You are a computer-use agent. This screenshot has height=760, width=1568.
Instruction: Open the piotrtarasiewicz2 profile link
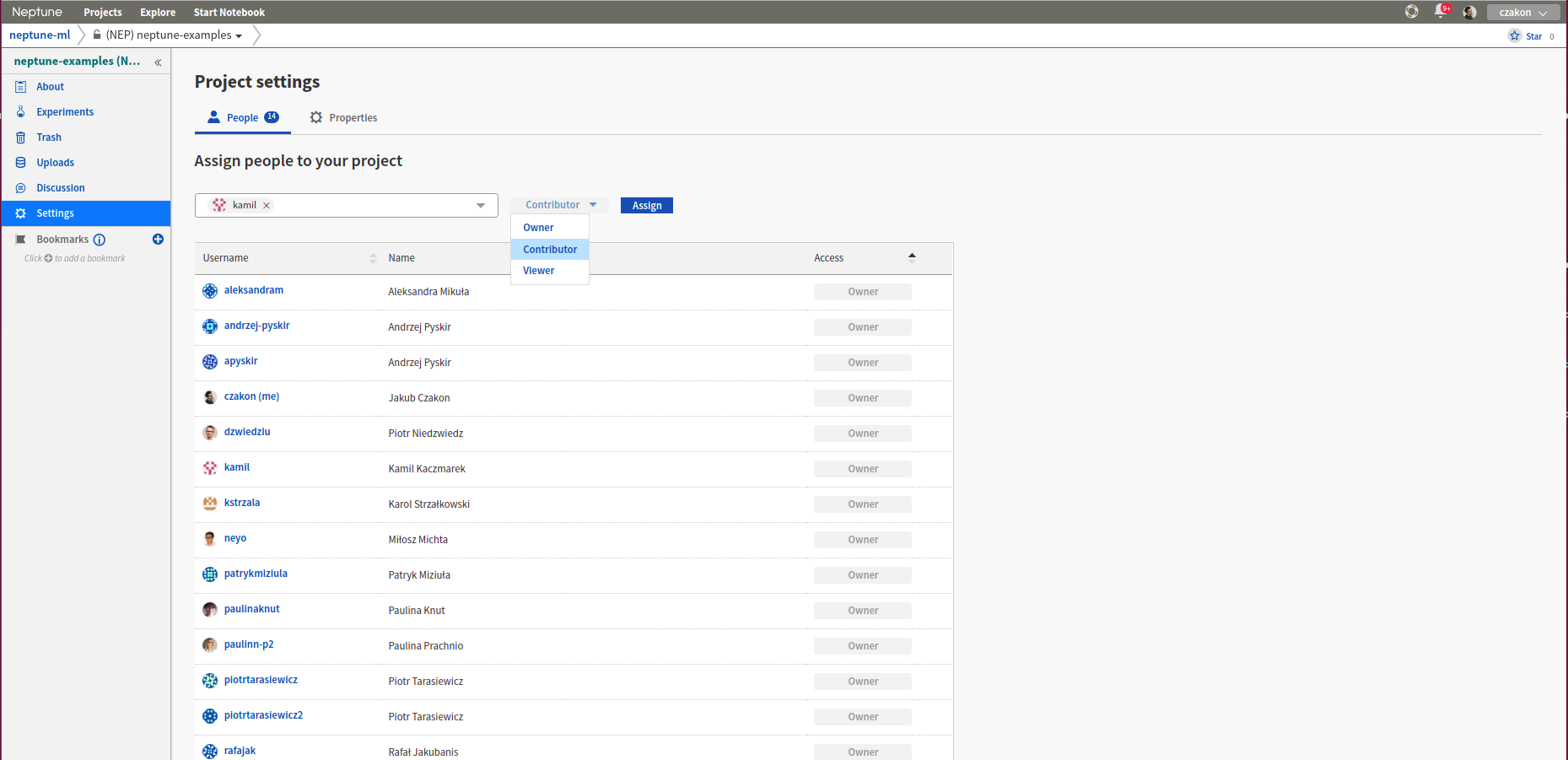coord(263,715)
